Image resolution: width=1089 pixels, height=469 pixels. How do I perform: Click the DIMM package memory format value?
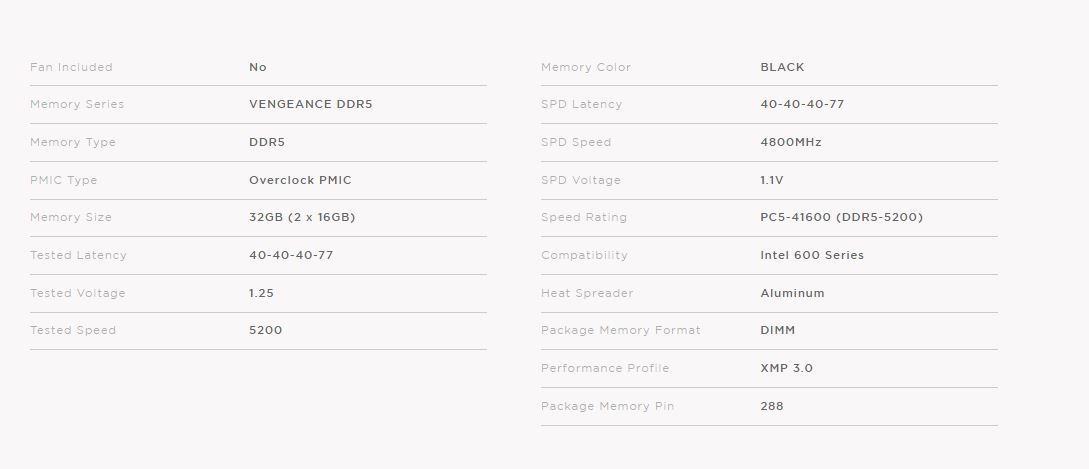(777, 330)
